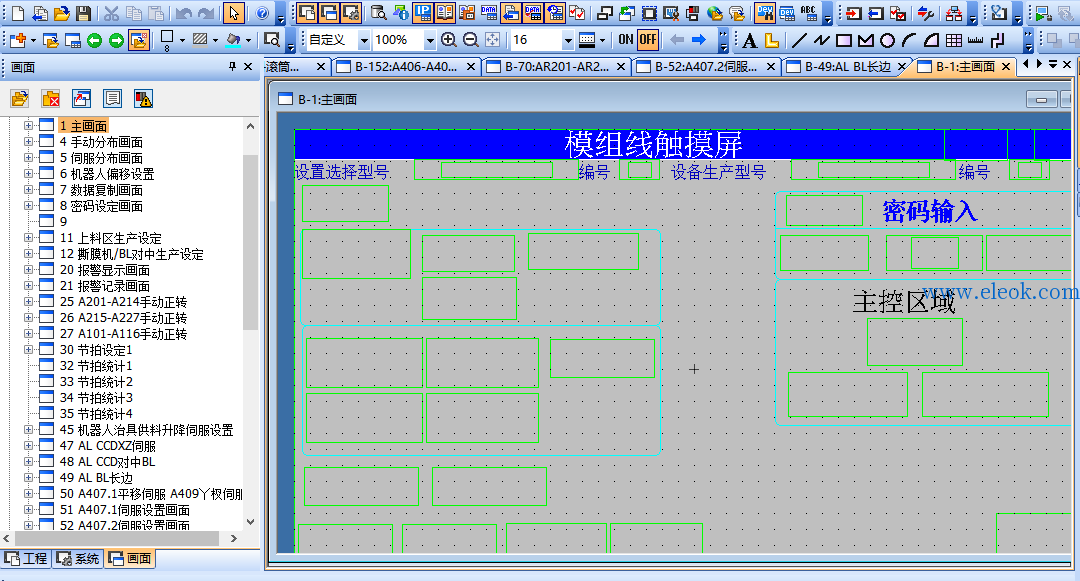Image resolution: width=1080 pixels, height=581 pixels.
Task: Select the table grid drawing tool
Action: tap(953, 41)
